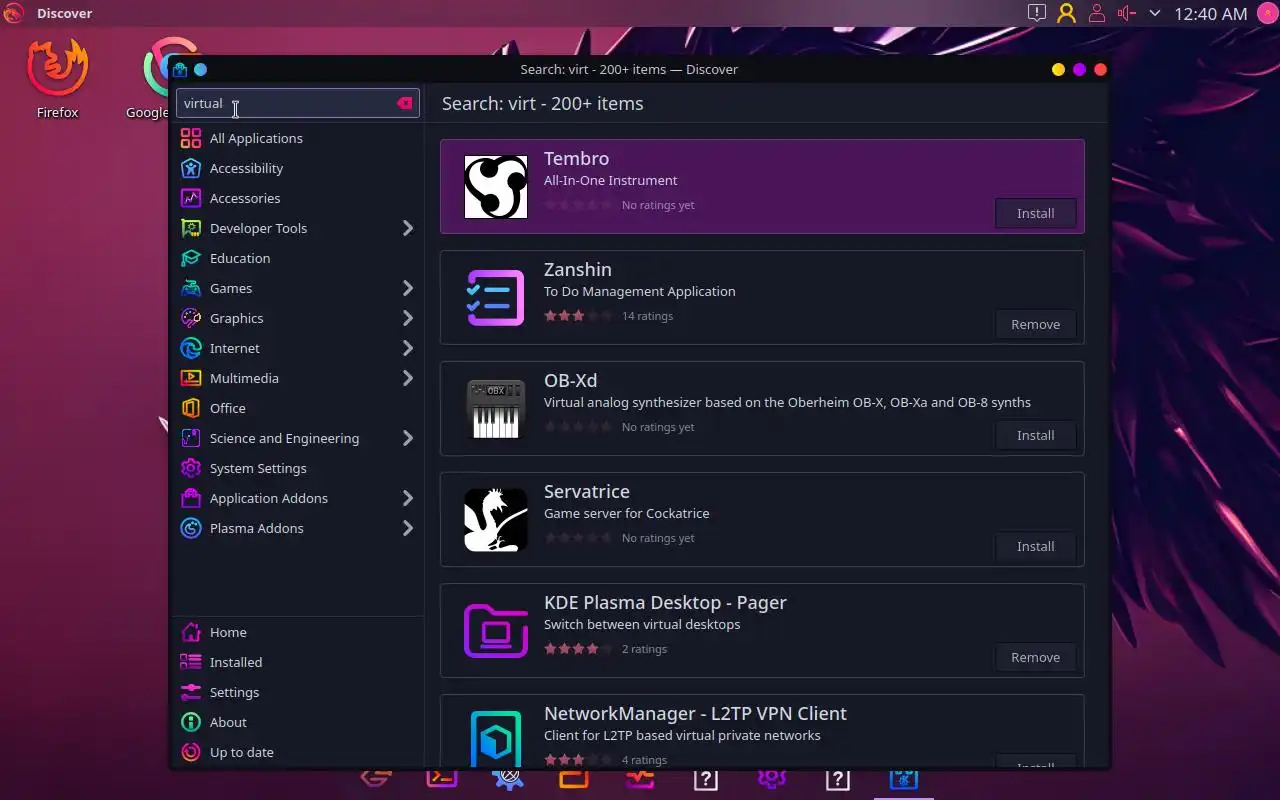Remove KDE Plasma Desktop Pager
Screen dimensions: 1280x800
(x=1035, y=657)
